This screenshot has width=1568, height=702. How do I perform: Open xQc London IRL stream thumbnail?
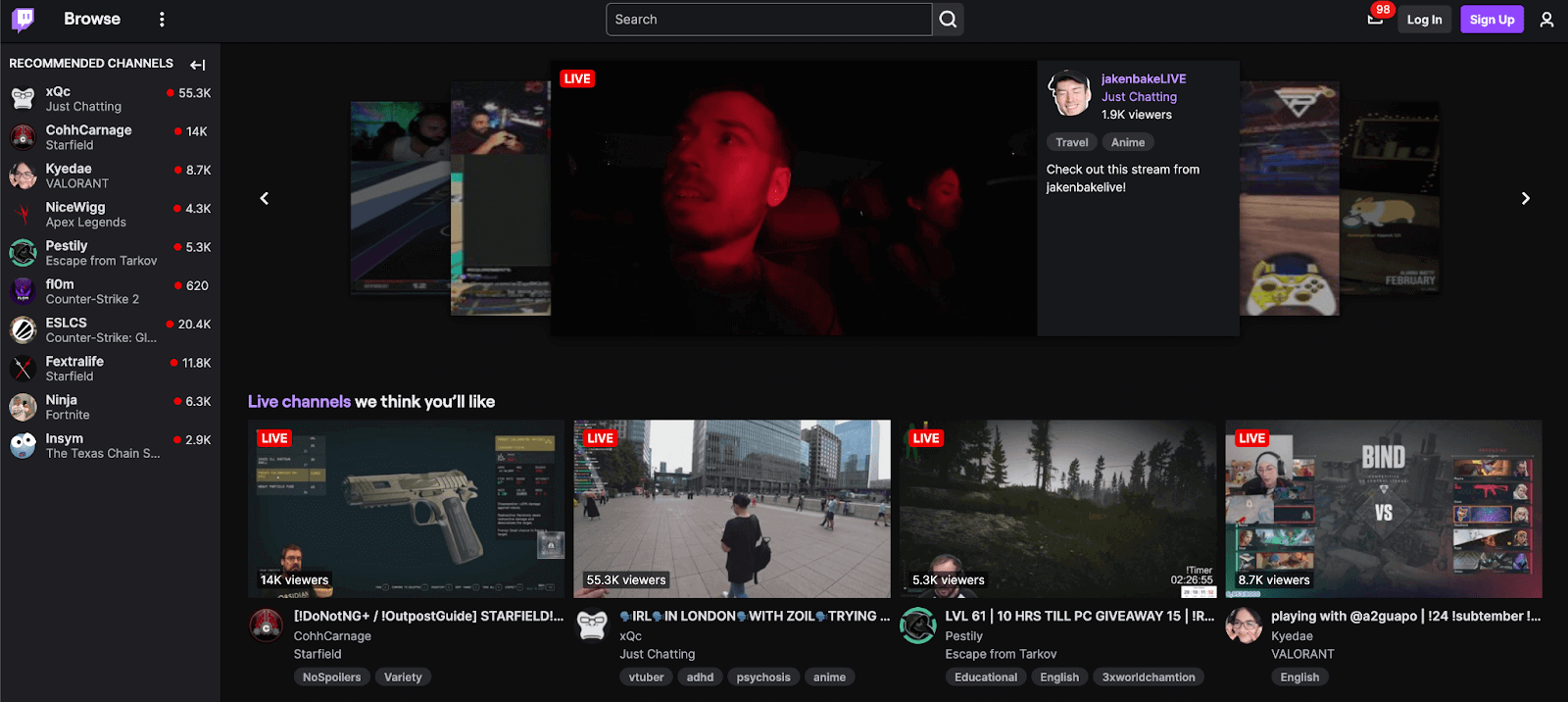(732, 509)
